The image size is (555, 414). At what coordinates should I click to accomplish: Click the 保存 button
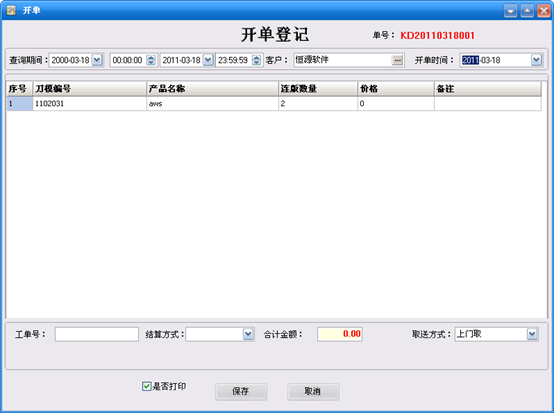241,391
